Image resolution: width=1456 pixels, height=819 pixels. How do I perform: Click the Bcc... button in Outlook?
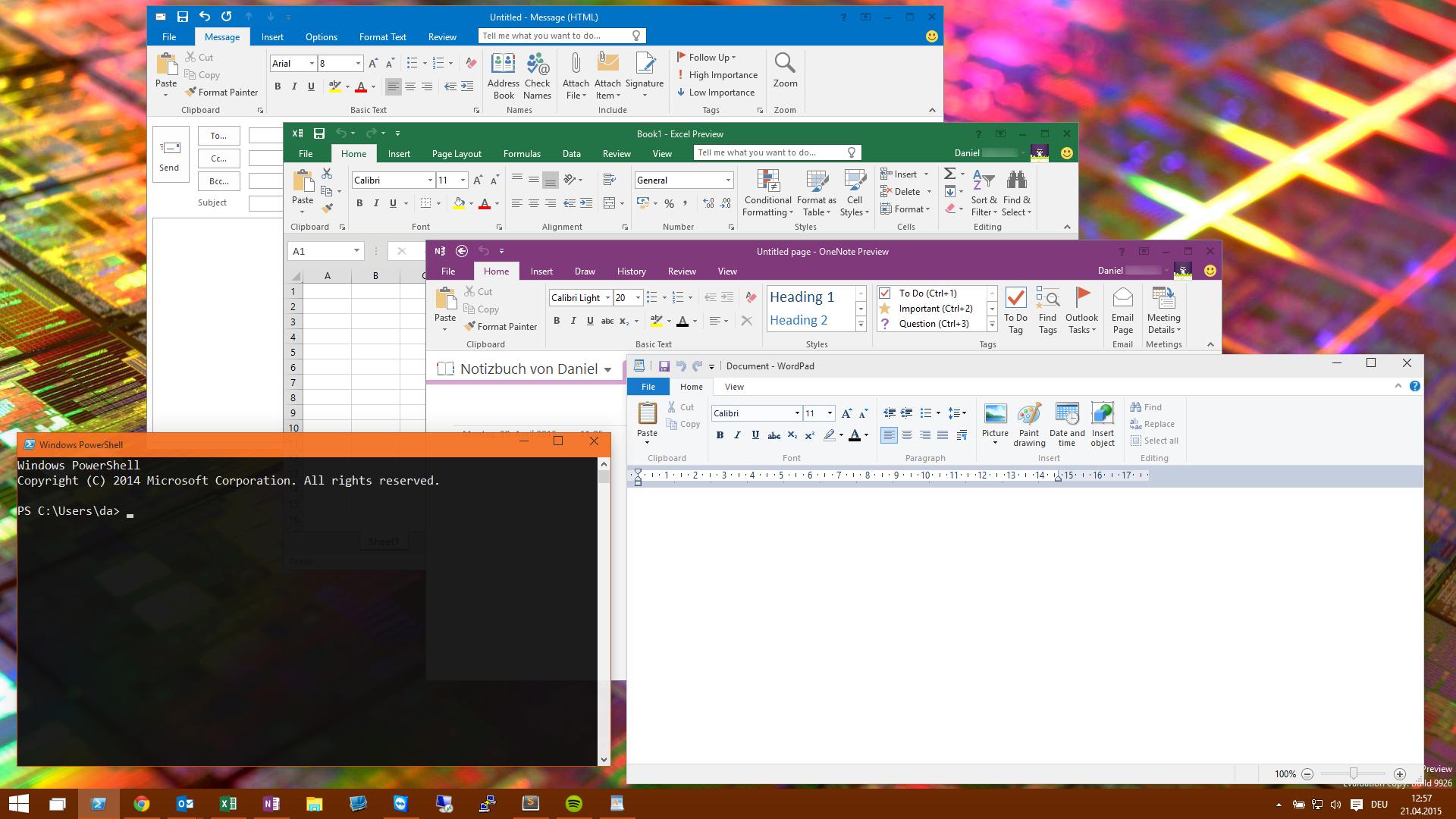click(x=218, y=181)
